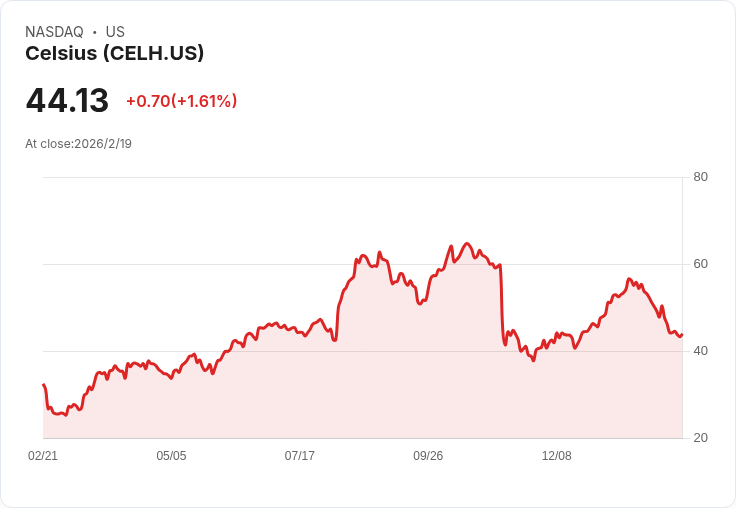Select the 05/05 date on x-axis
736x508 pixels.
coord(171,456)
